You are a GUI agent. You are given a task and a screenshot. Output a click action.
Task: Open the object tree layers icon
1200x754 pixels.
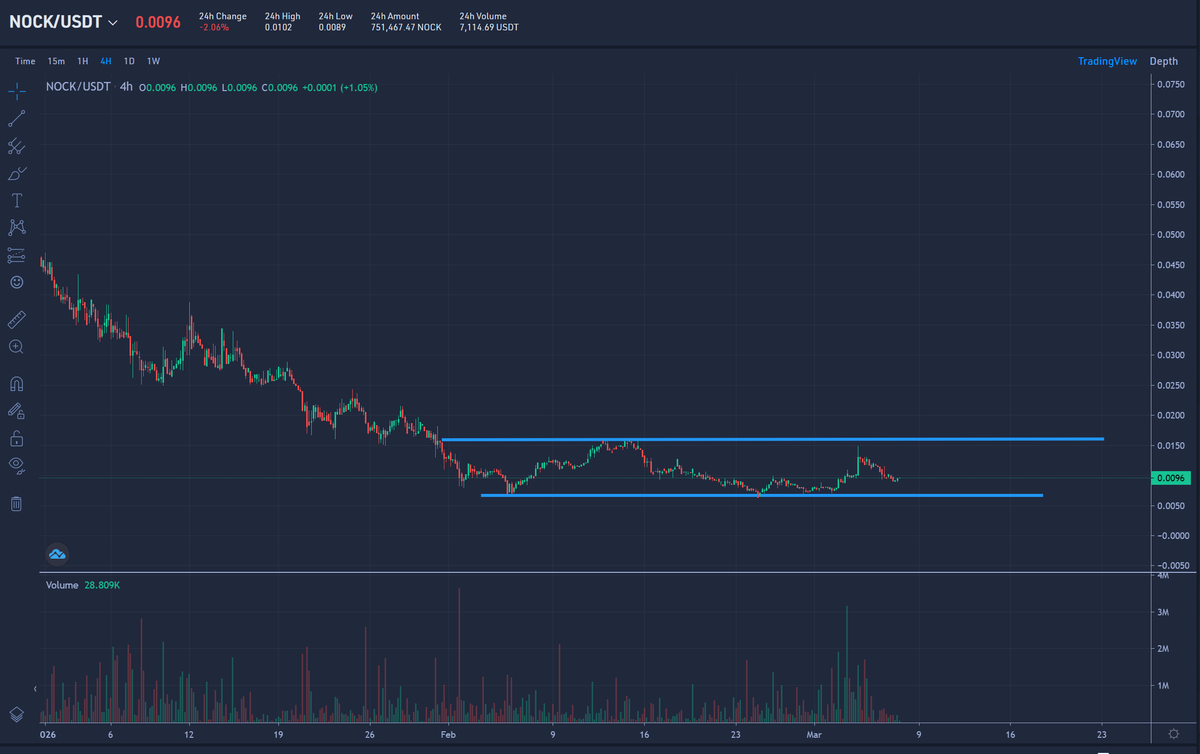pyautogui.click(x=17, y=714)
